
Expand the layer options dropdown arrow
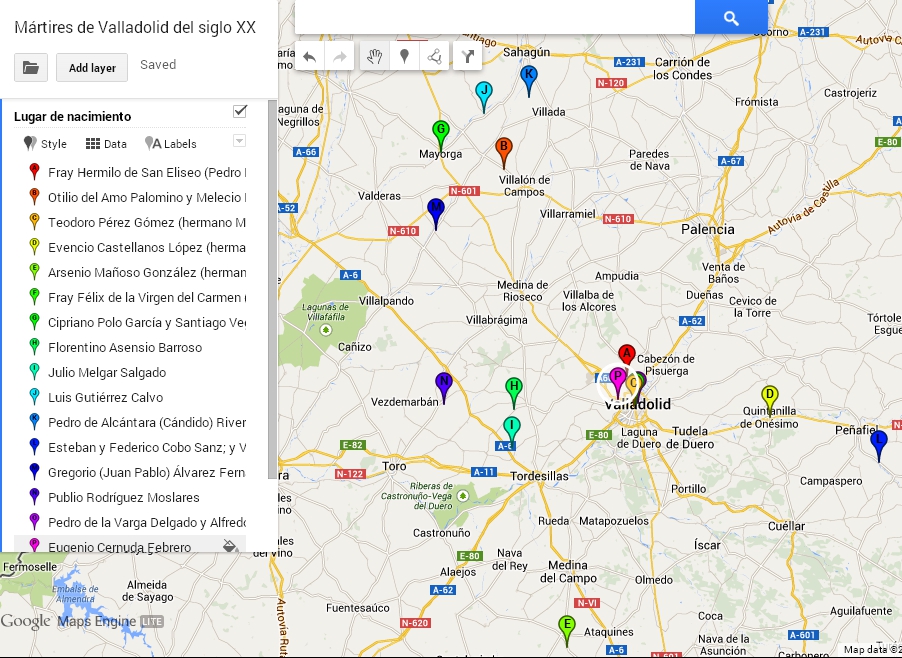click(x=239, y=141)
